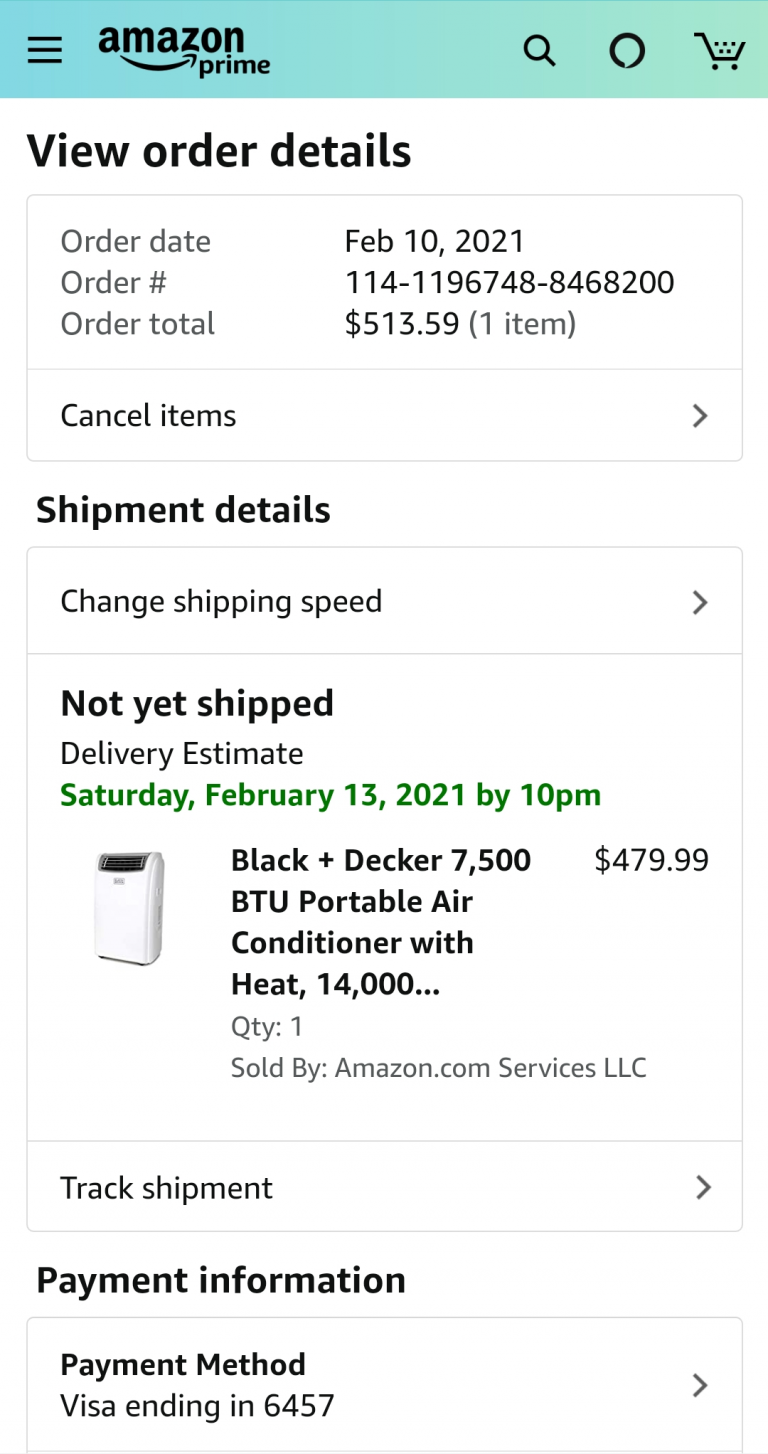Tap the Track shipment chevron arrow

(x=703, y=1187)
